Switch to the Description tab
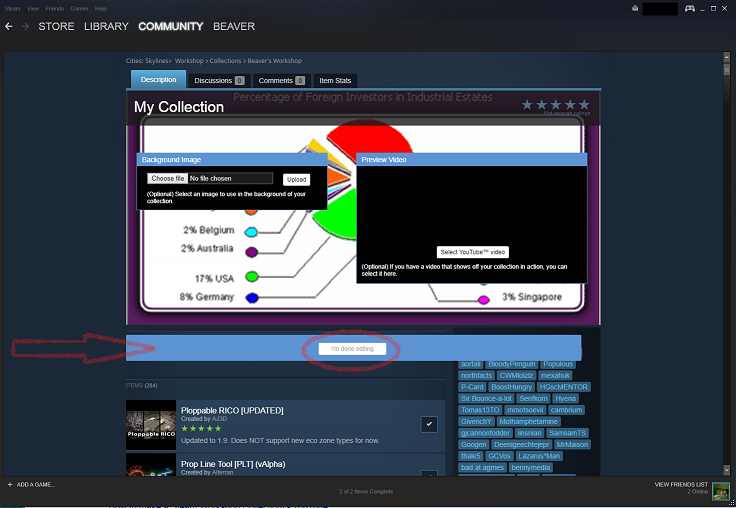 [x=159, y=79]
